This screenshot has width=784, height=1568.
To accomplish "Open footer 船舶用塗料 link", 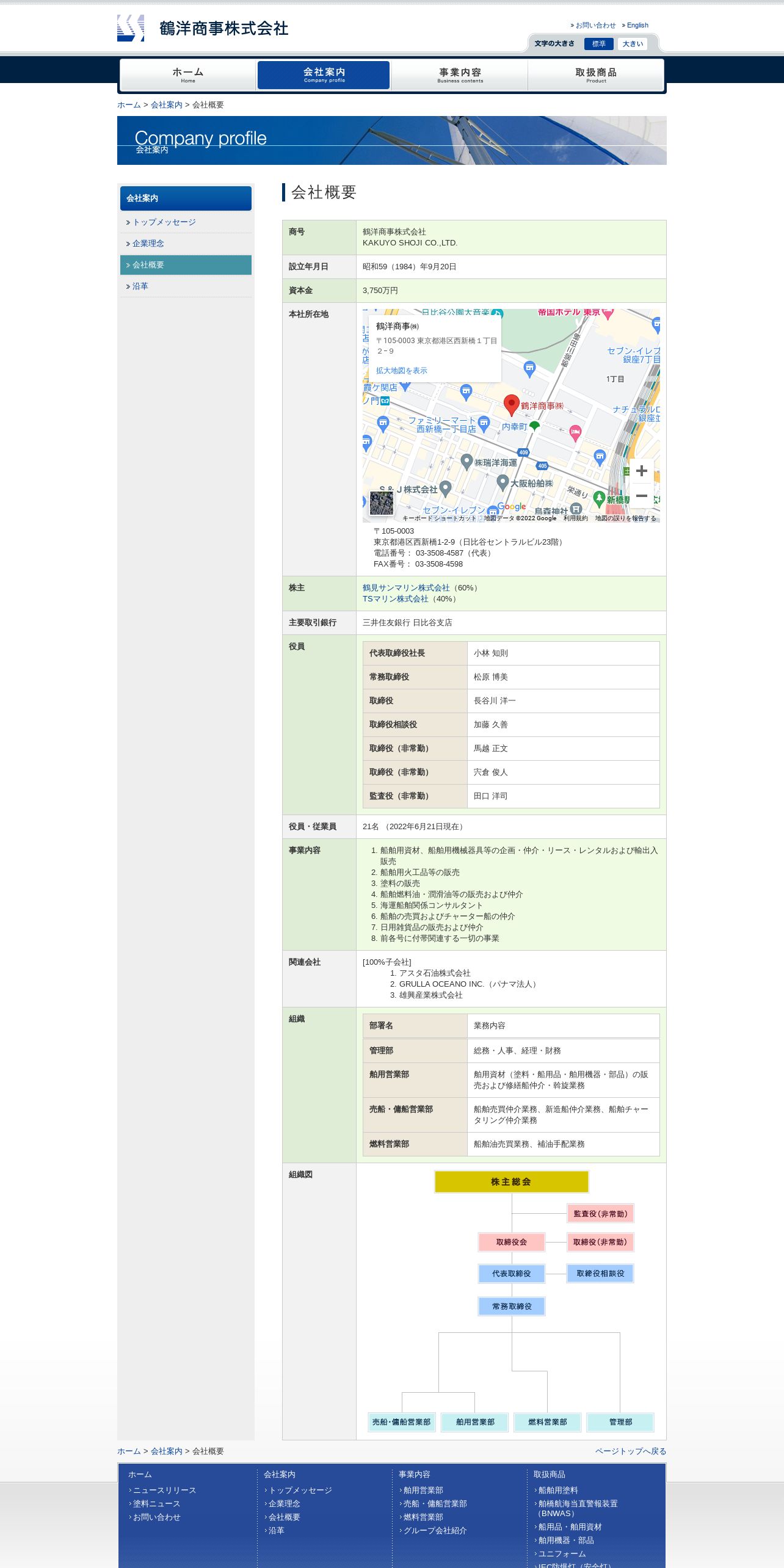I will click(x=558, y=1490).
